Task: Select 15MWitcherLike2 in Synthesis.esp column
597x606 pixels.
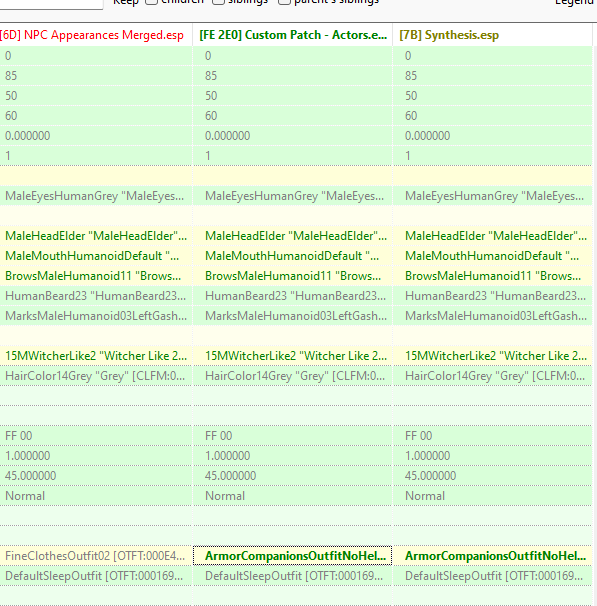Action: [492, 356]
